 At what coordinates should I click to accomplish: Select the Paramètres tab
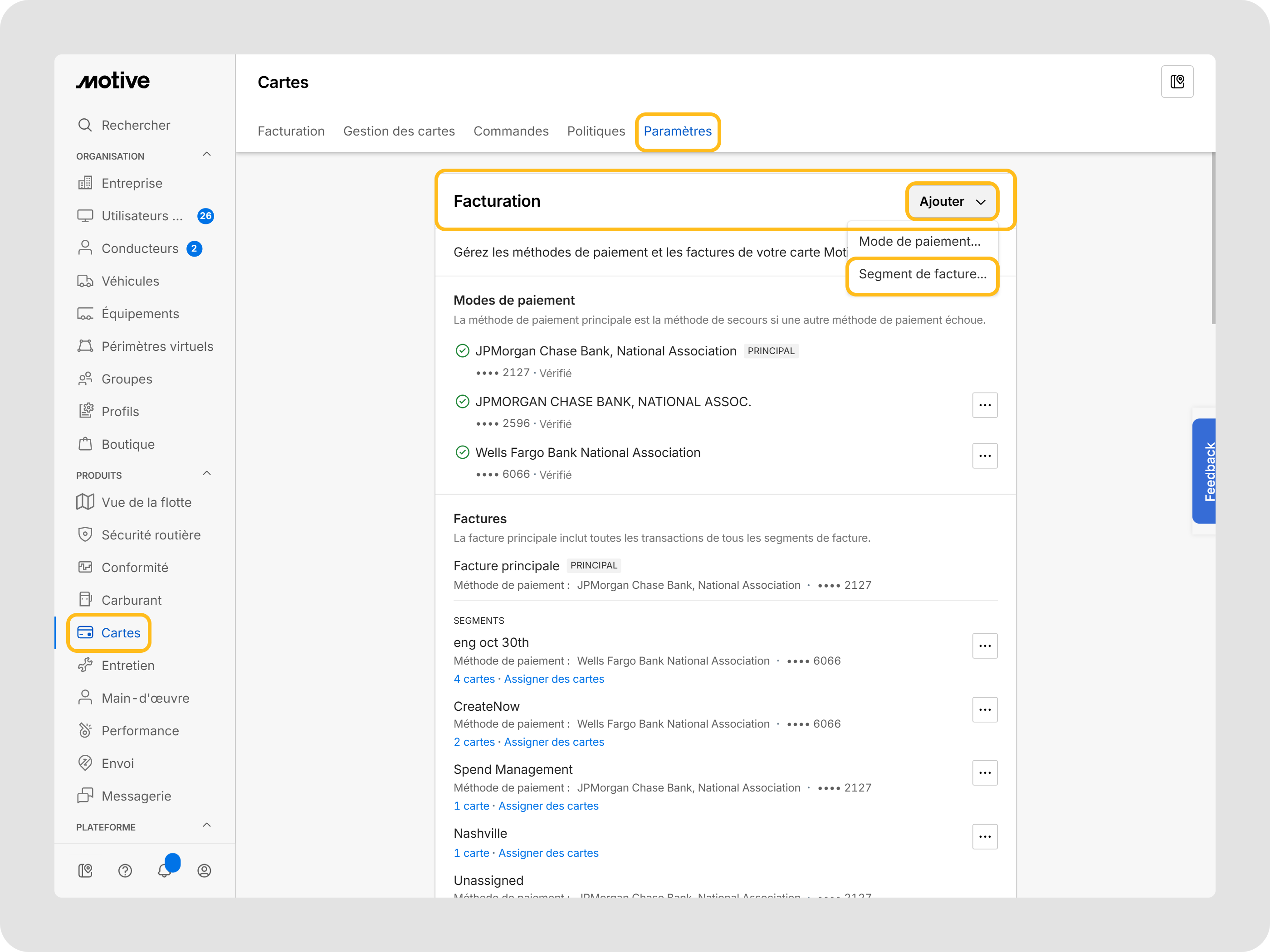[x=678, y=131]
